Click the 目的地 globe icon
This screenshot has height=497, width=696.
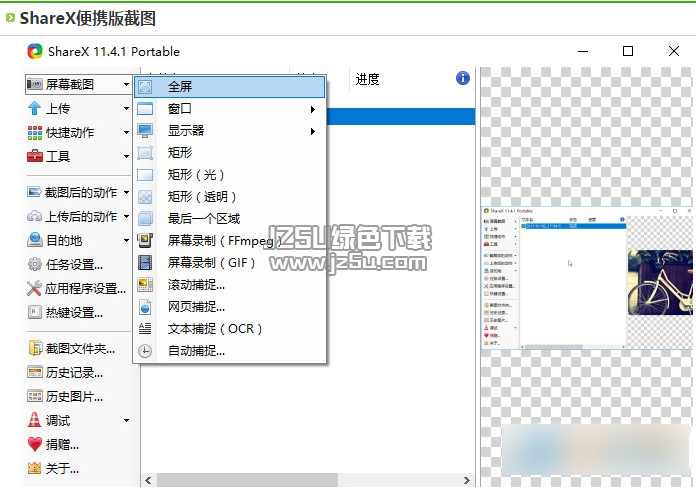35,240
